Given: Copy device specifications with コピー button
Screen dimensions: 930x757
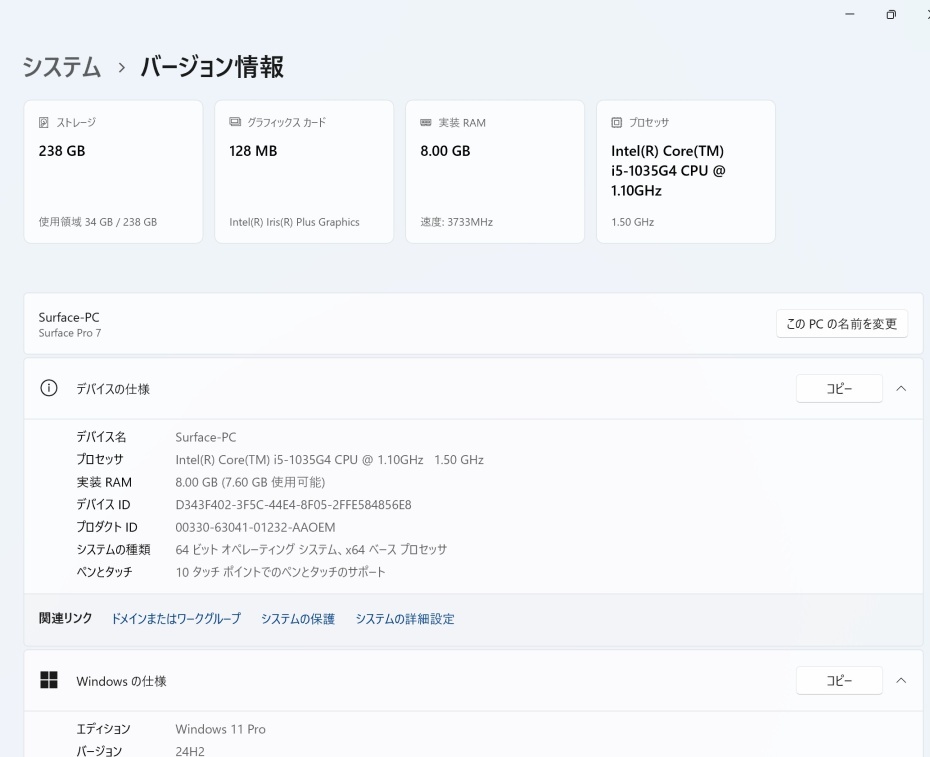Looking at the screenshot, I should pos(839,389).
